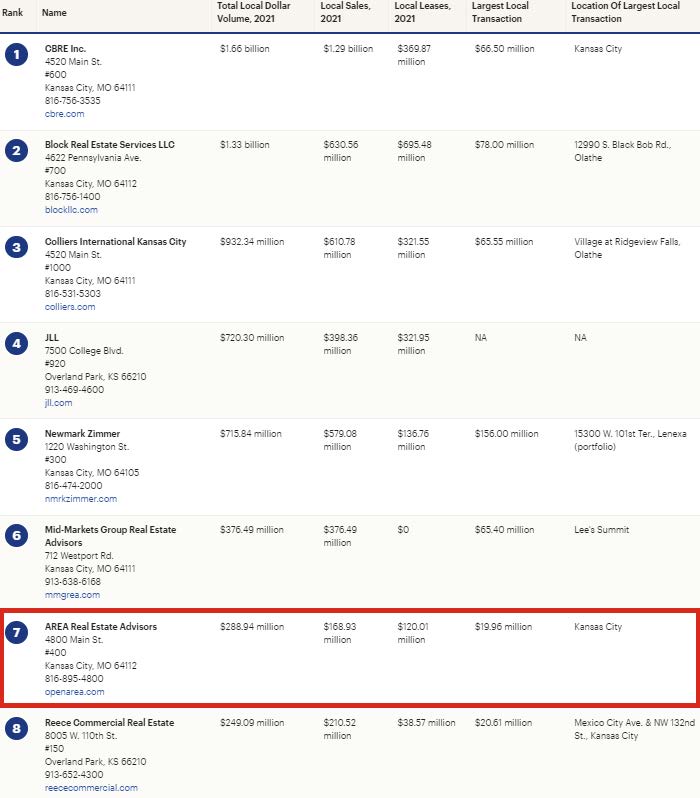Sort by Total Local Dollar Volume header
Screen dimensions: 700x798
[254, 12]
